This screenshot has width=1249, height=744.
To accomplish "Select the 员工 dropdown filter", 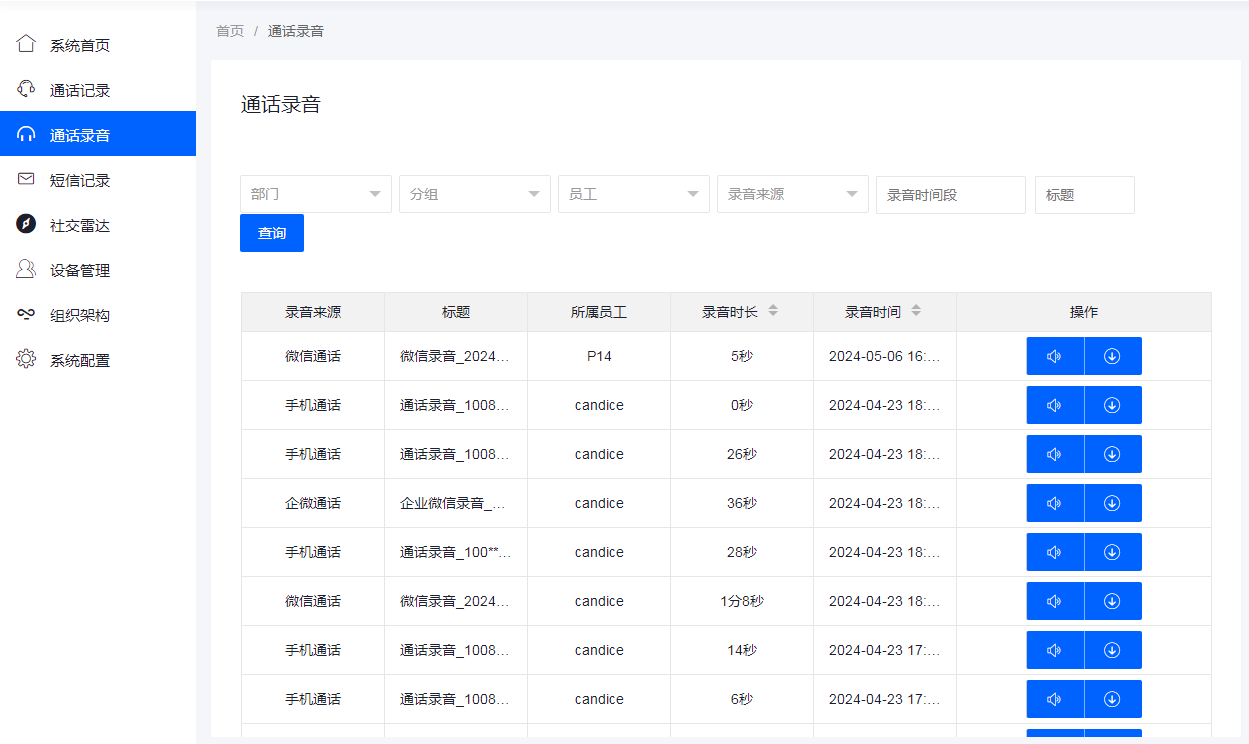I will pos(633,194).
